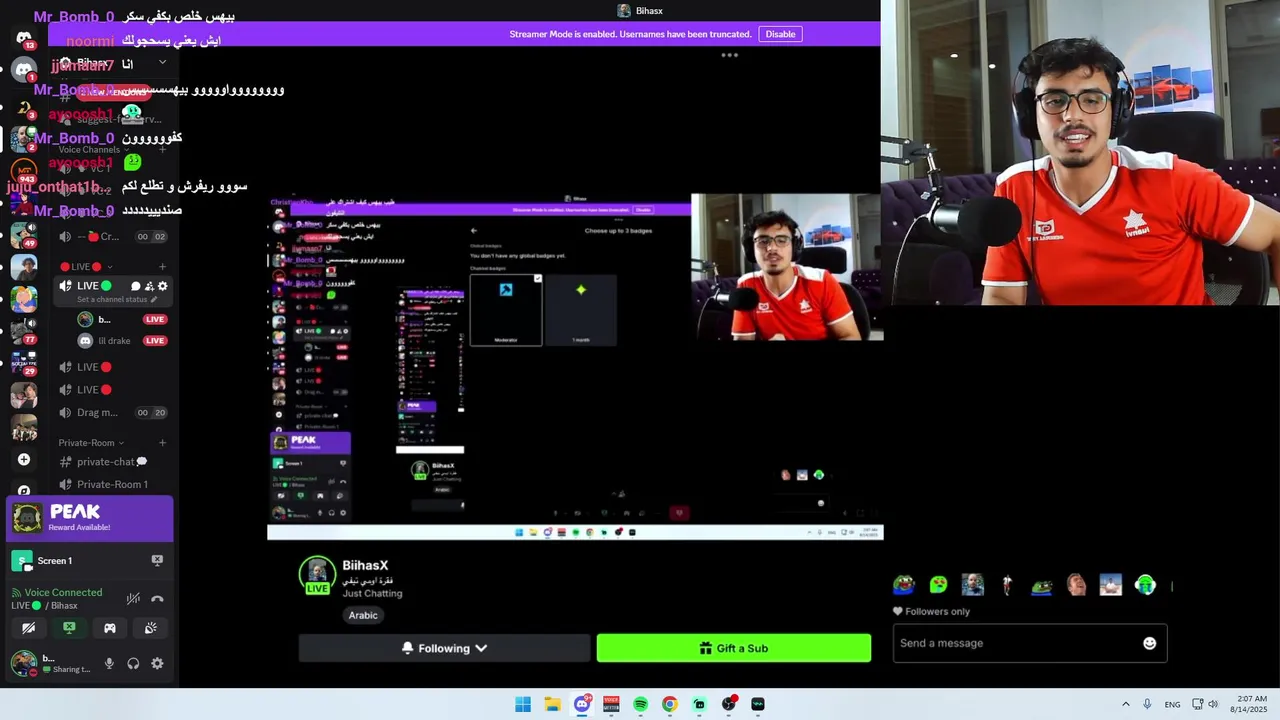
Task: Open Discord User Settings gear
Action: [x=157, y=663]
